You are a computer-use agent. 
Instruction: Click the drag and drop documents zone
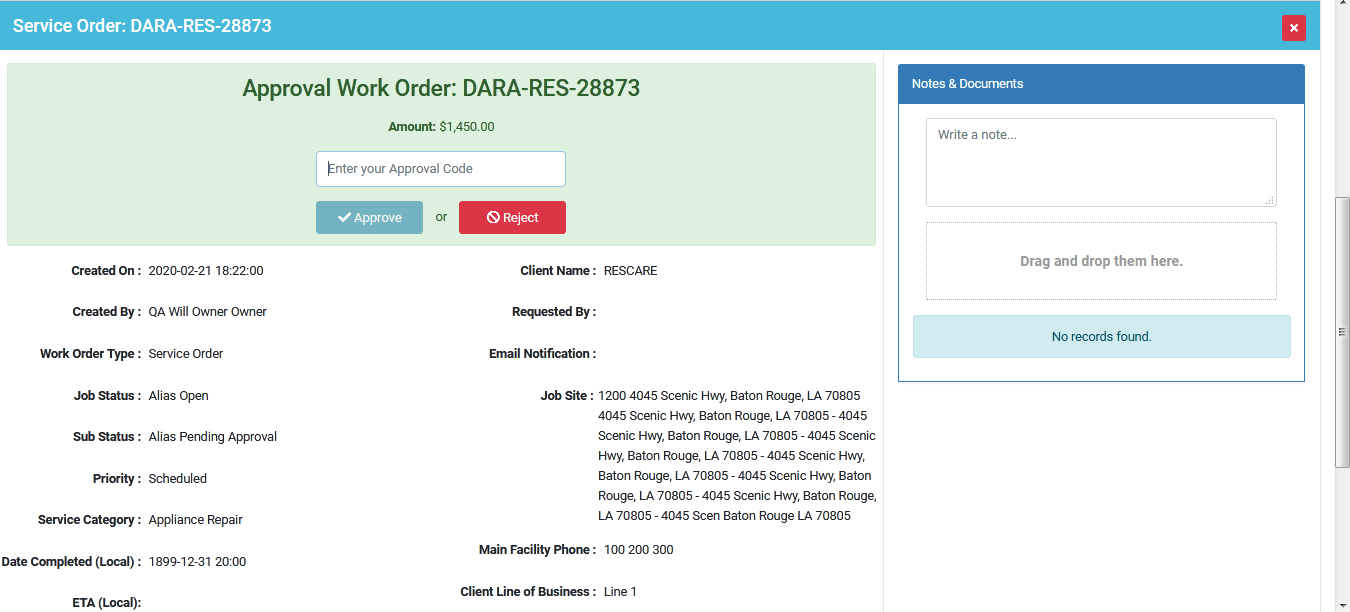1101,261
